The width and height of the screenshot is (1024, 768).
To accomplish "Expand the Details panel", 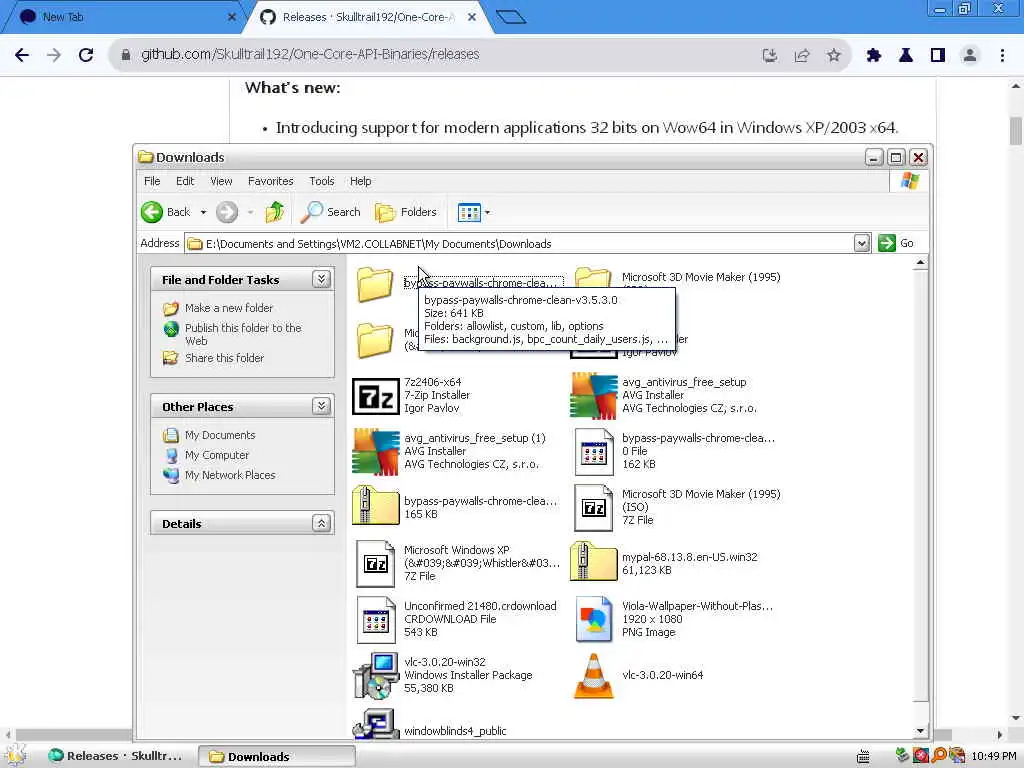I will (x=321, y=523).
